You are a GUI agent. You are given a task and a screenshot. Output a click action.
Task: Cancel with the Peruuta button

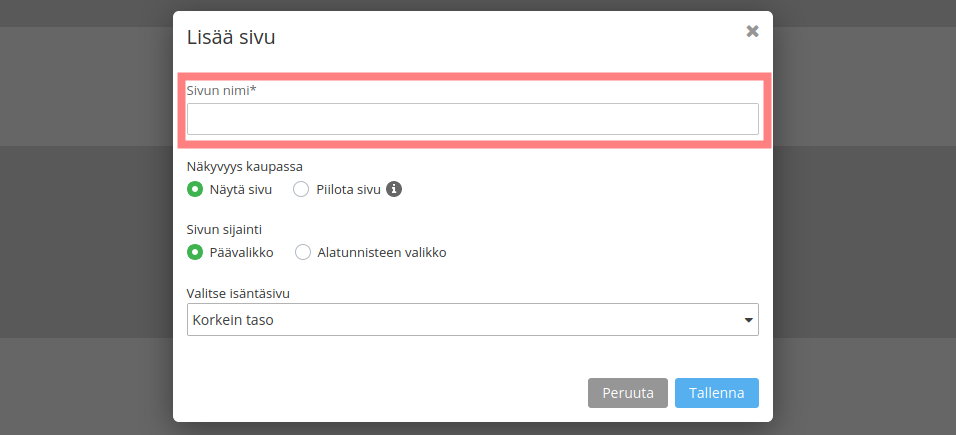[x=628, y=393]
